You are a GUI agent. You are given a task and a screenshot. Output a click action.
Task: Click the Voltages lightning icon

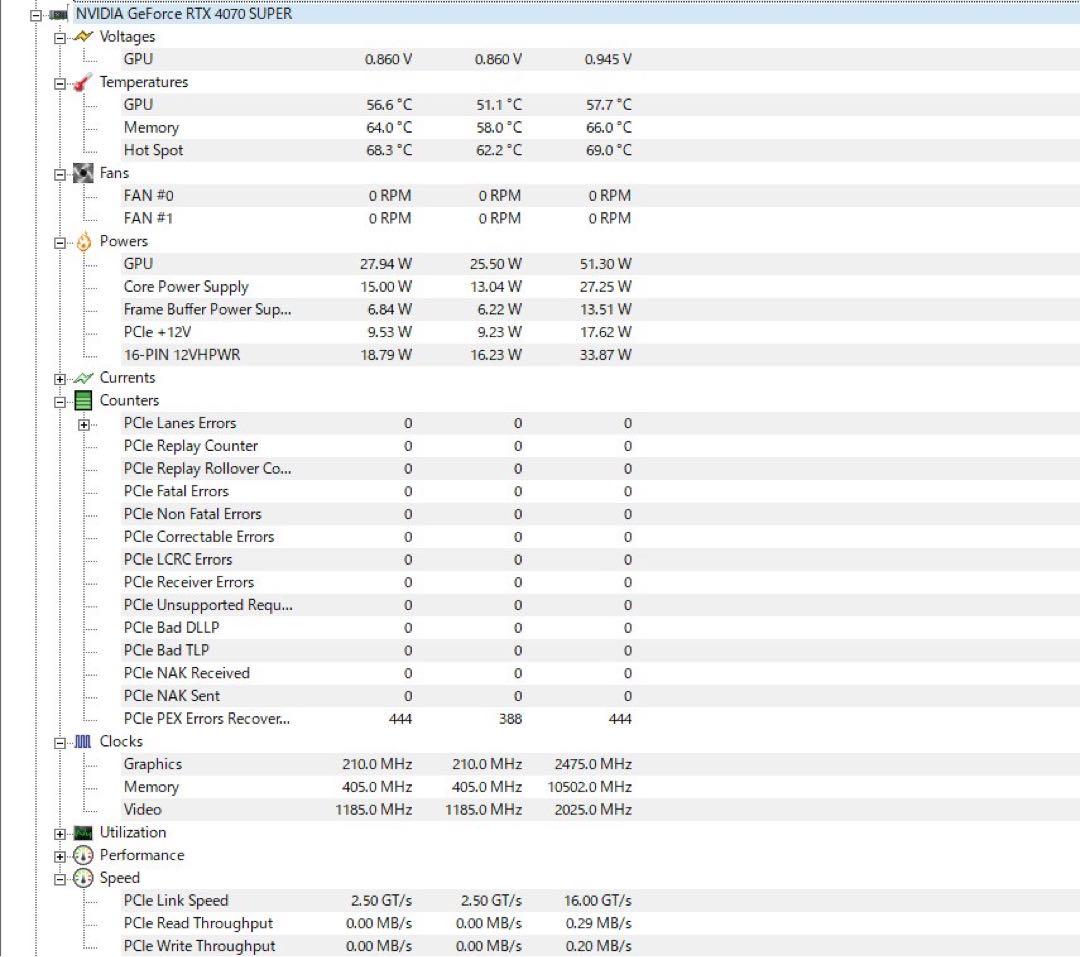coord(84,37)
